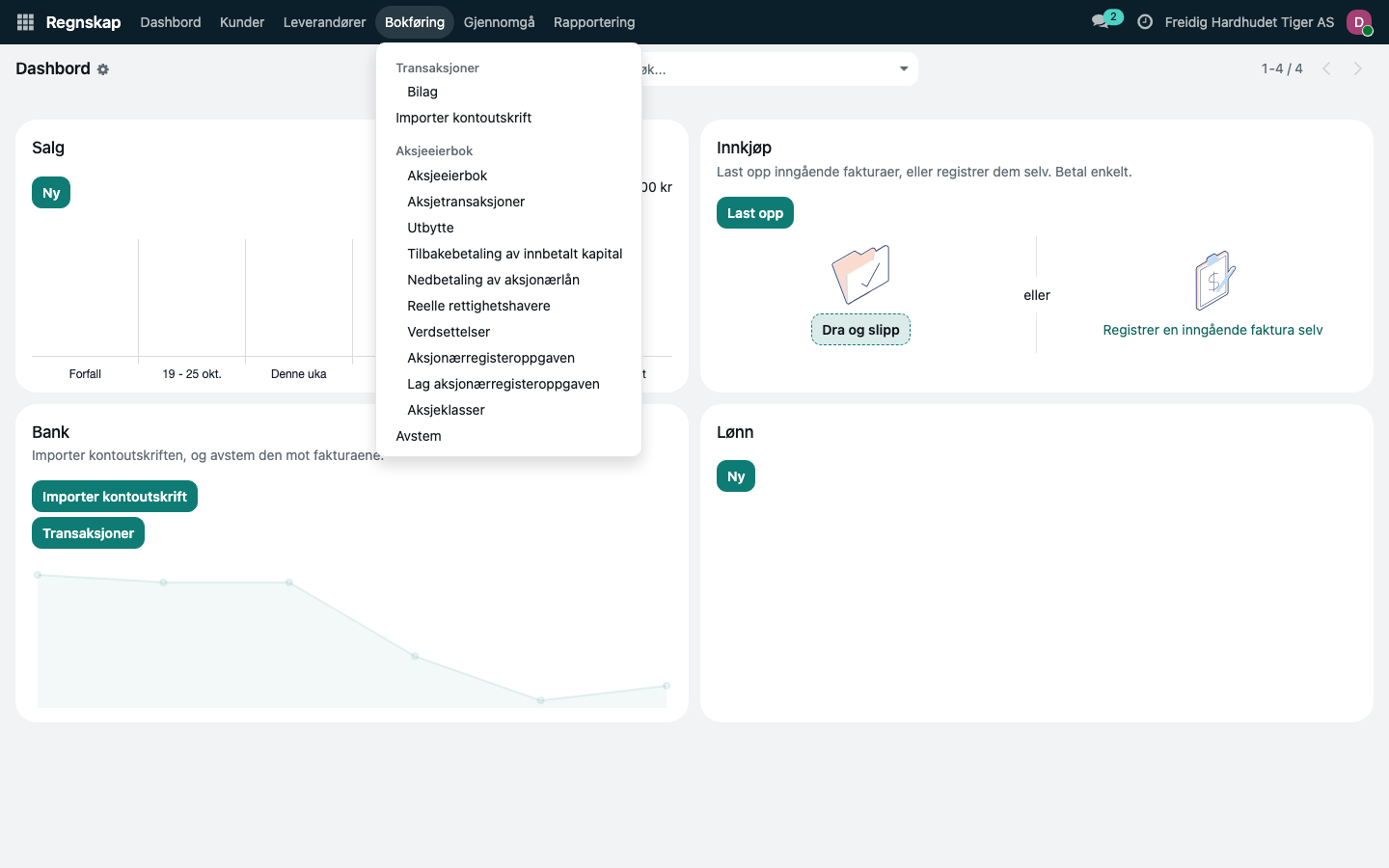Click the Regnskap app title
Viewport: 1389px width, 868px height.
(x=83, y=22)
